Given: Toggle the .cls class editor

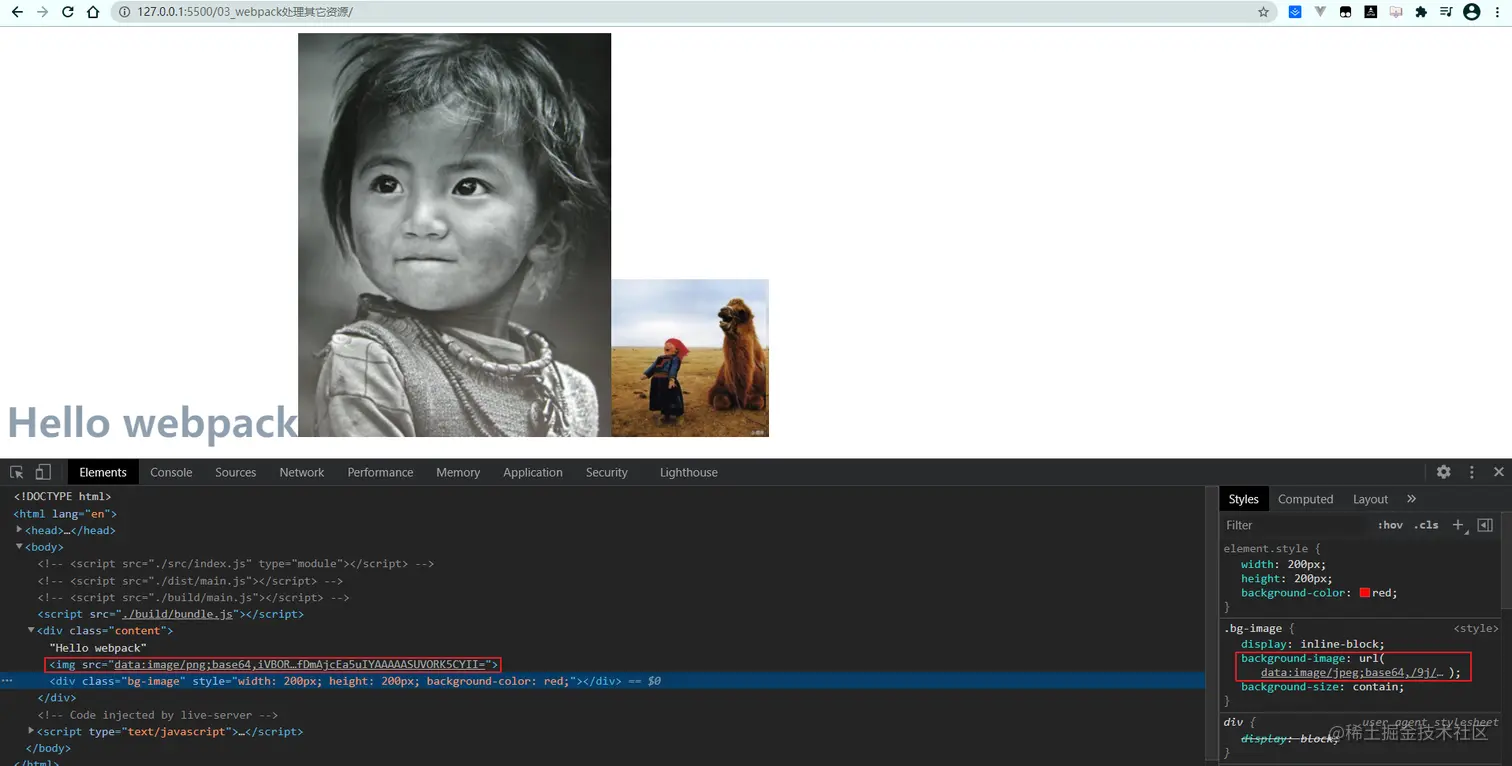Looking at the screenshot, I should pyautogui.click(x=1426, y=524).
